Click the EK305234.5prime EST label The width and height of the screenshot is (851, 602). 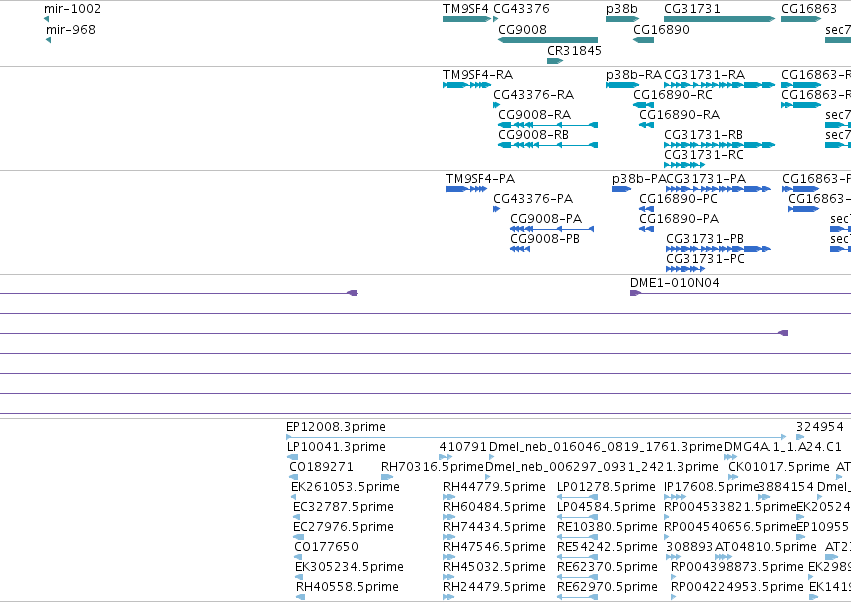click(350, 568)
